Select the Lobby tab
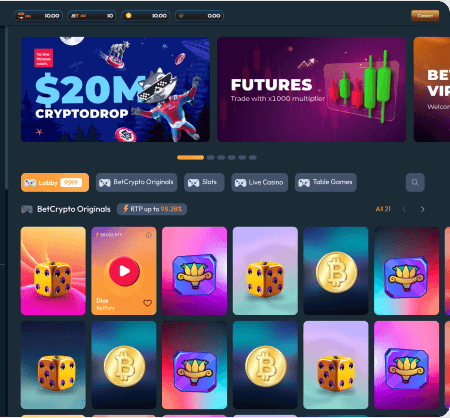 pyautogui.click(x=55, y=182)
